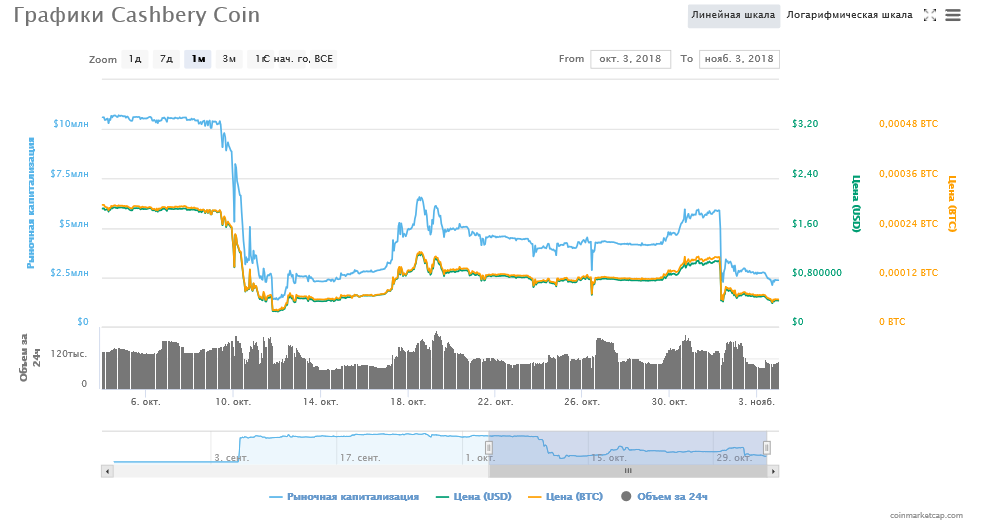Click the $2.5млн axis label
Viewport: 981px width, 529px height.
click(x=69, y=273)
